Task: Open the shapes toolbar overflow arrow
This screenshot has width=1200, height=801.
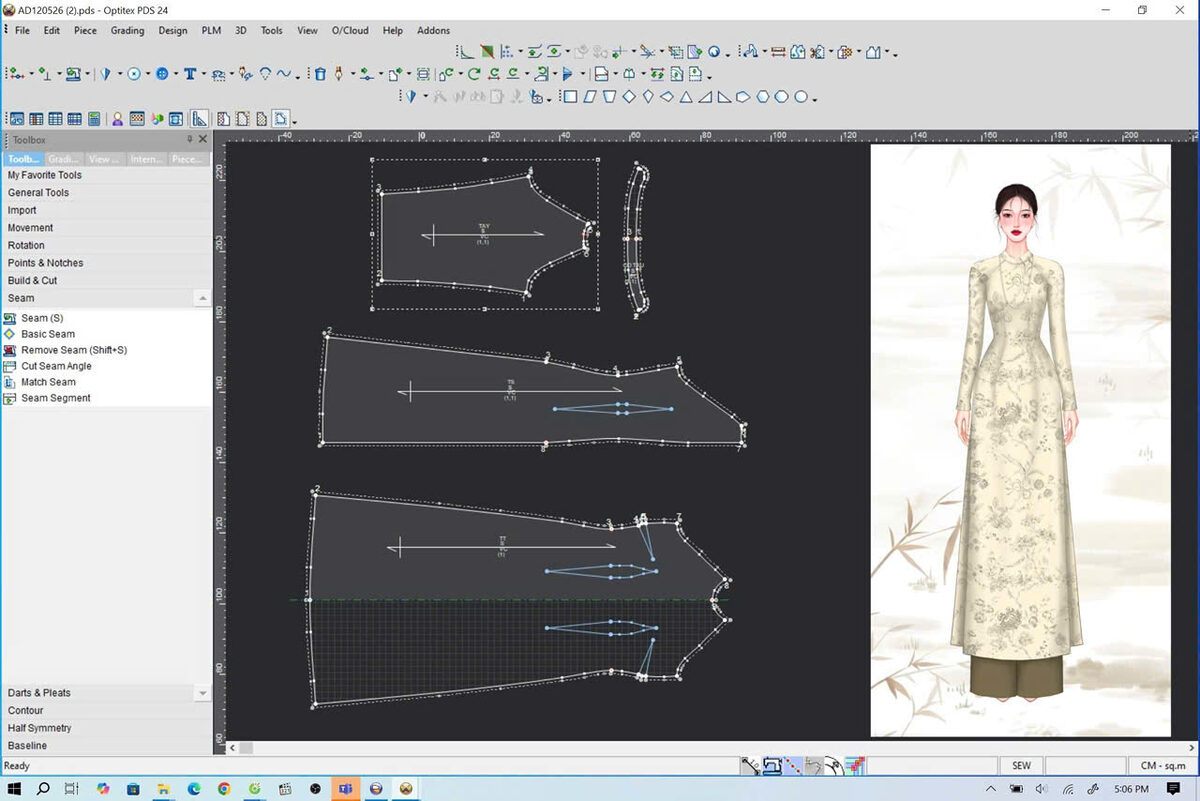Action: click(x=815, y=100)
